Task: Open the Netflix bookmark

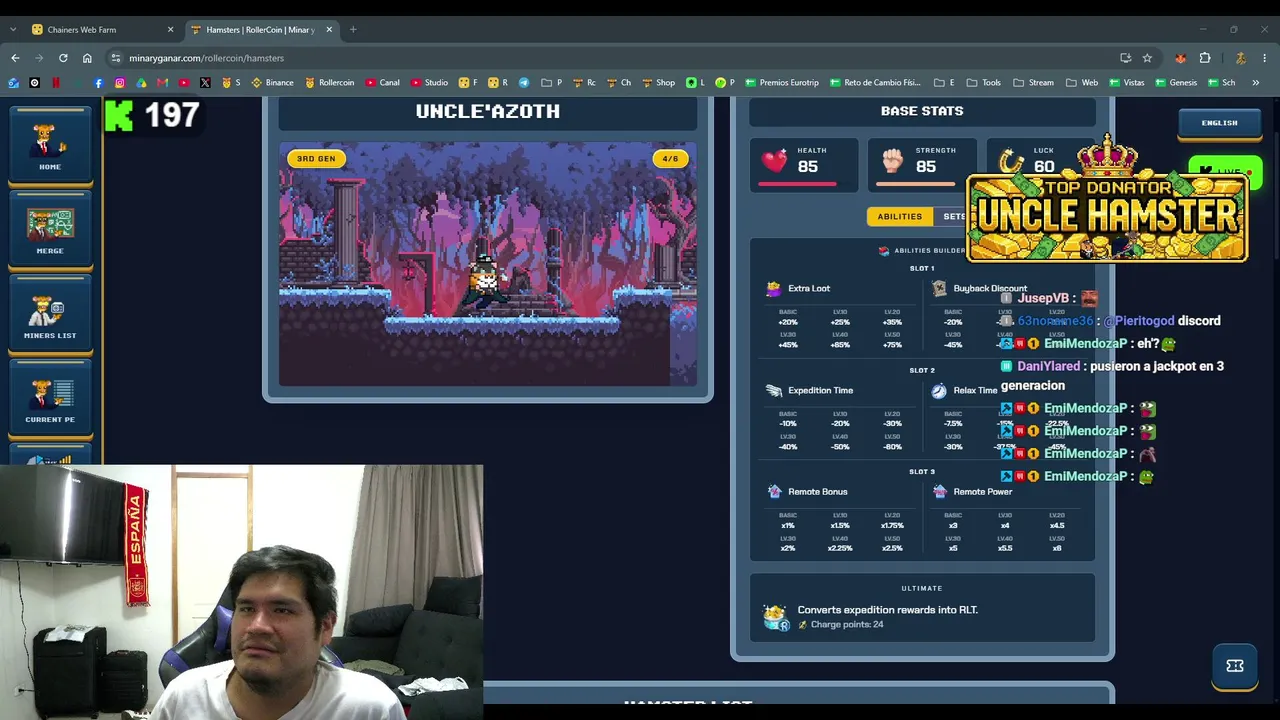Action: [56, 83]
